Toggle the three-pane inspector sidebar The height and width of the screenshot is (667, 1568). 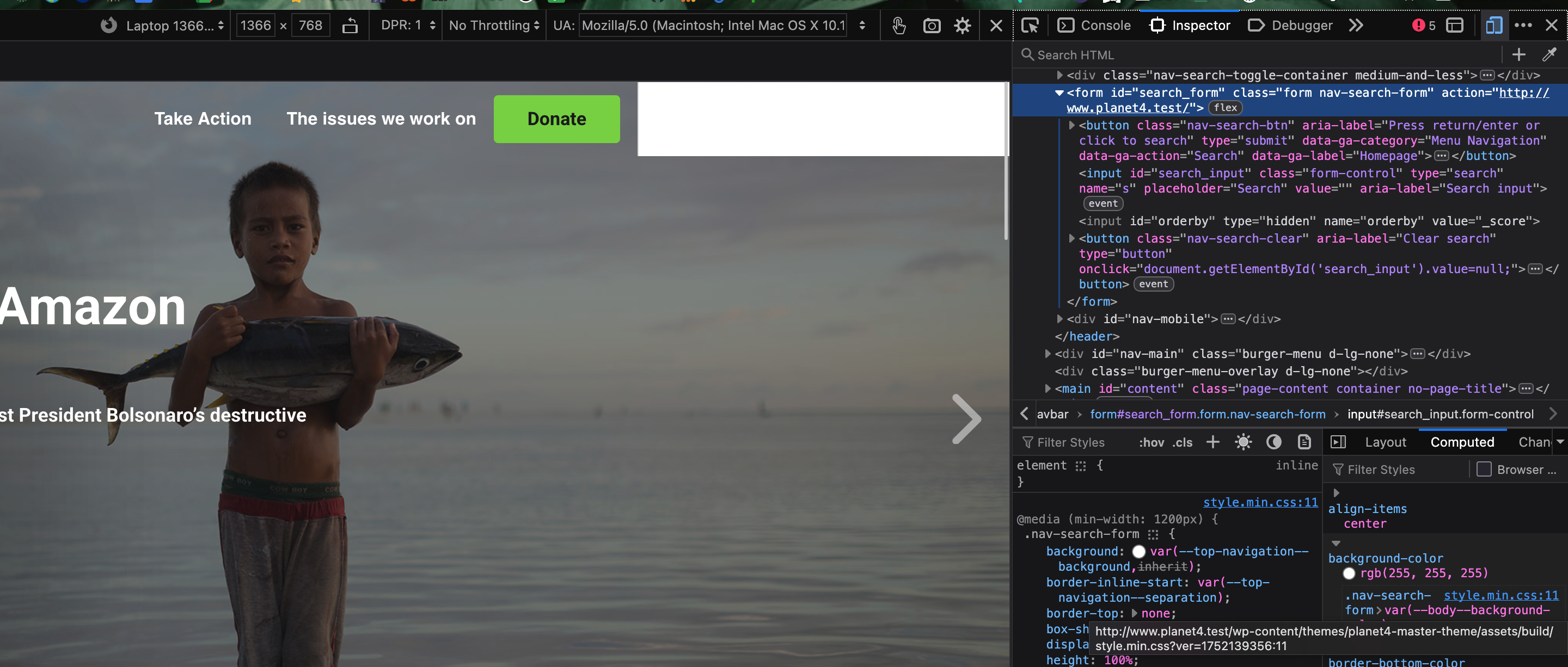1338,442
